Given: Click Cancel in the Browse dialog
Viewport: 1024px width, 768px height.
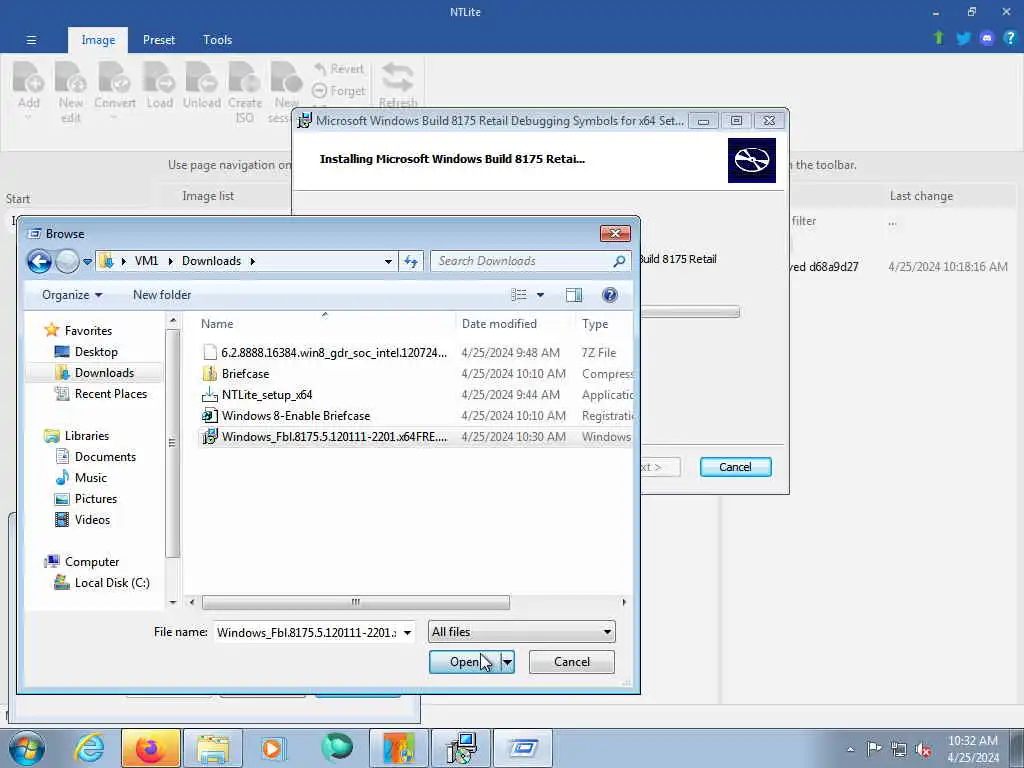Looking at the screenshot, I should 571,662.
